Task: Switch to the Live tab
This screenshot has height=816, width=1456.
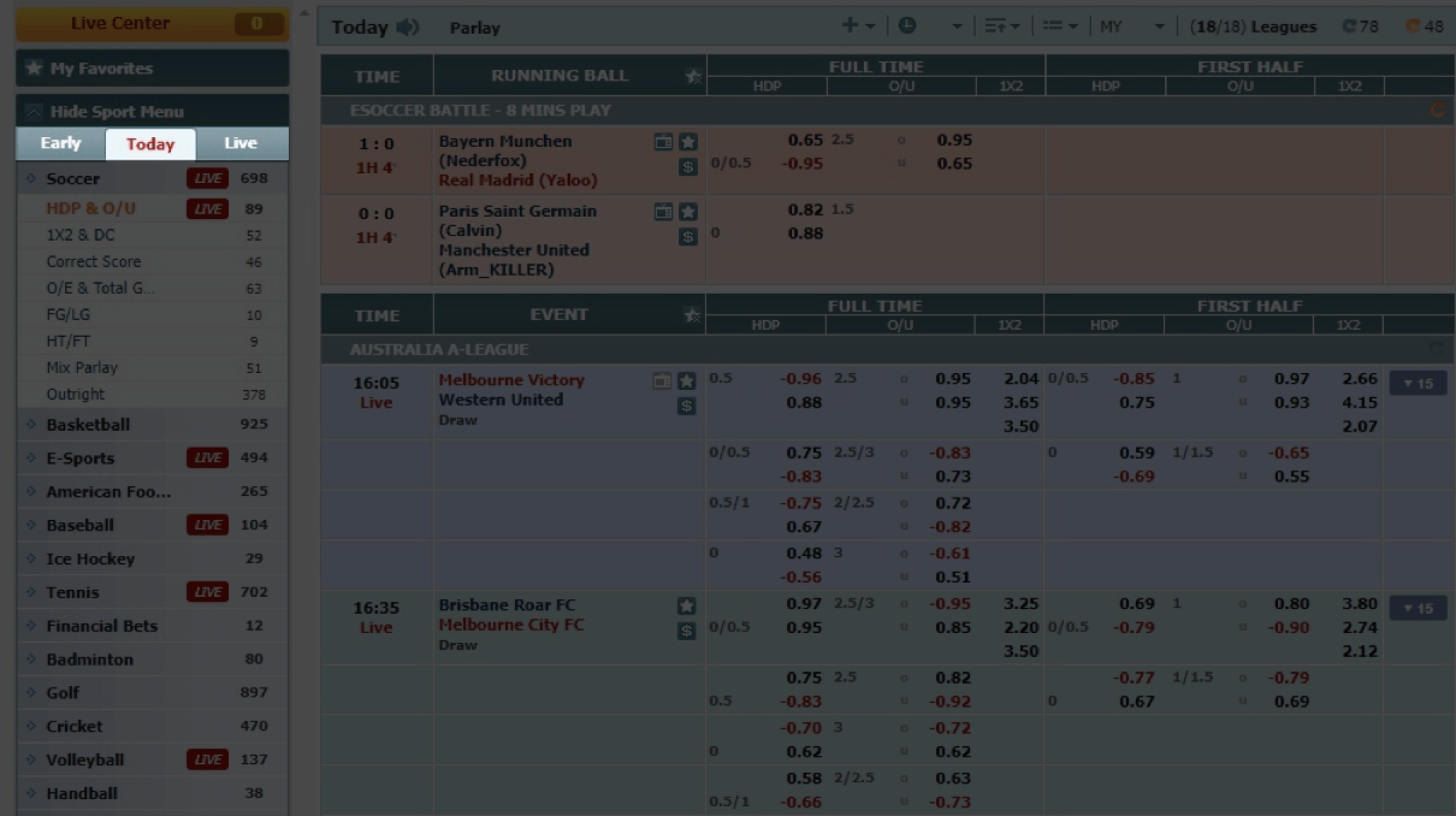Action: pyautogui.click(x=241, y=144)
